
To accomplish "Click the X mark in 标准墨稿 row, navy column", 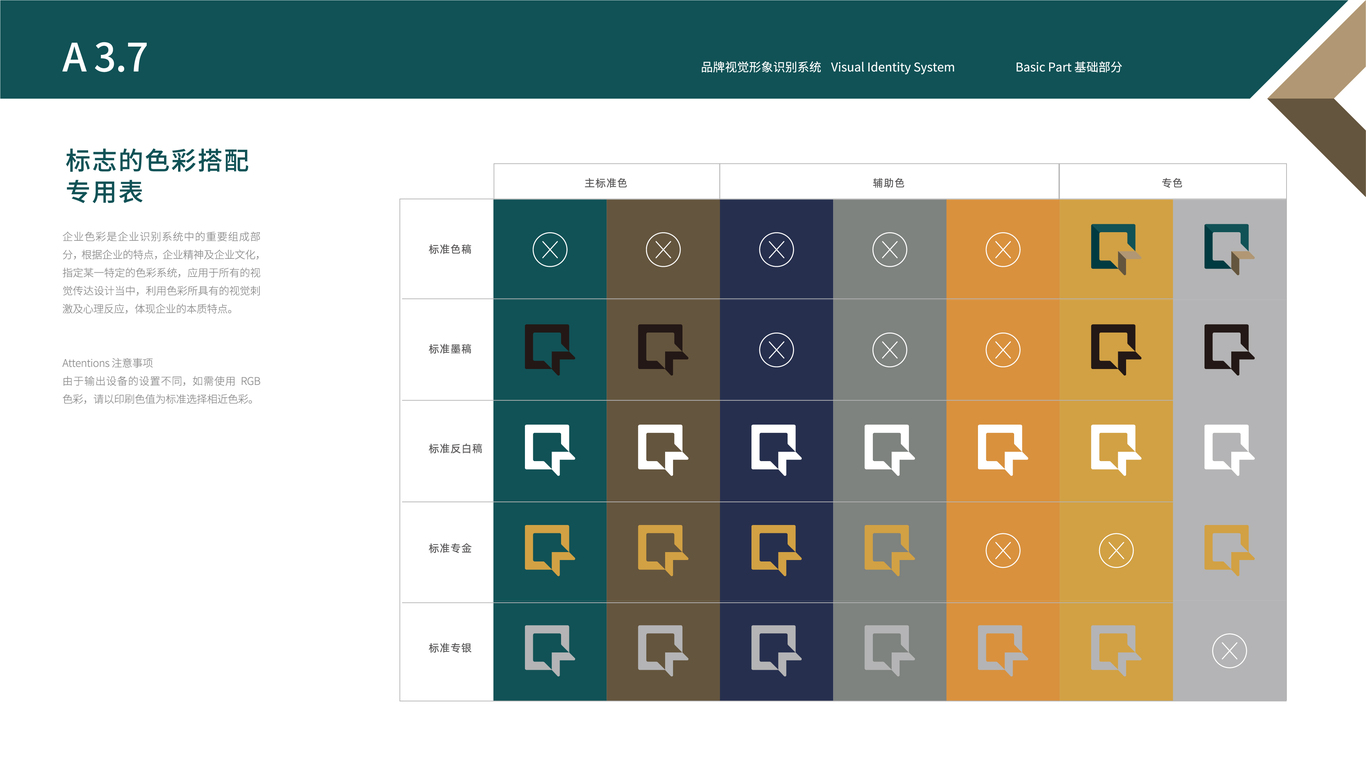I will [776, 350].
